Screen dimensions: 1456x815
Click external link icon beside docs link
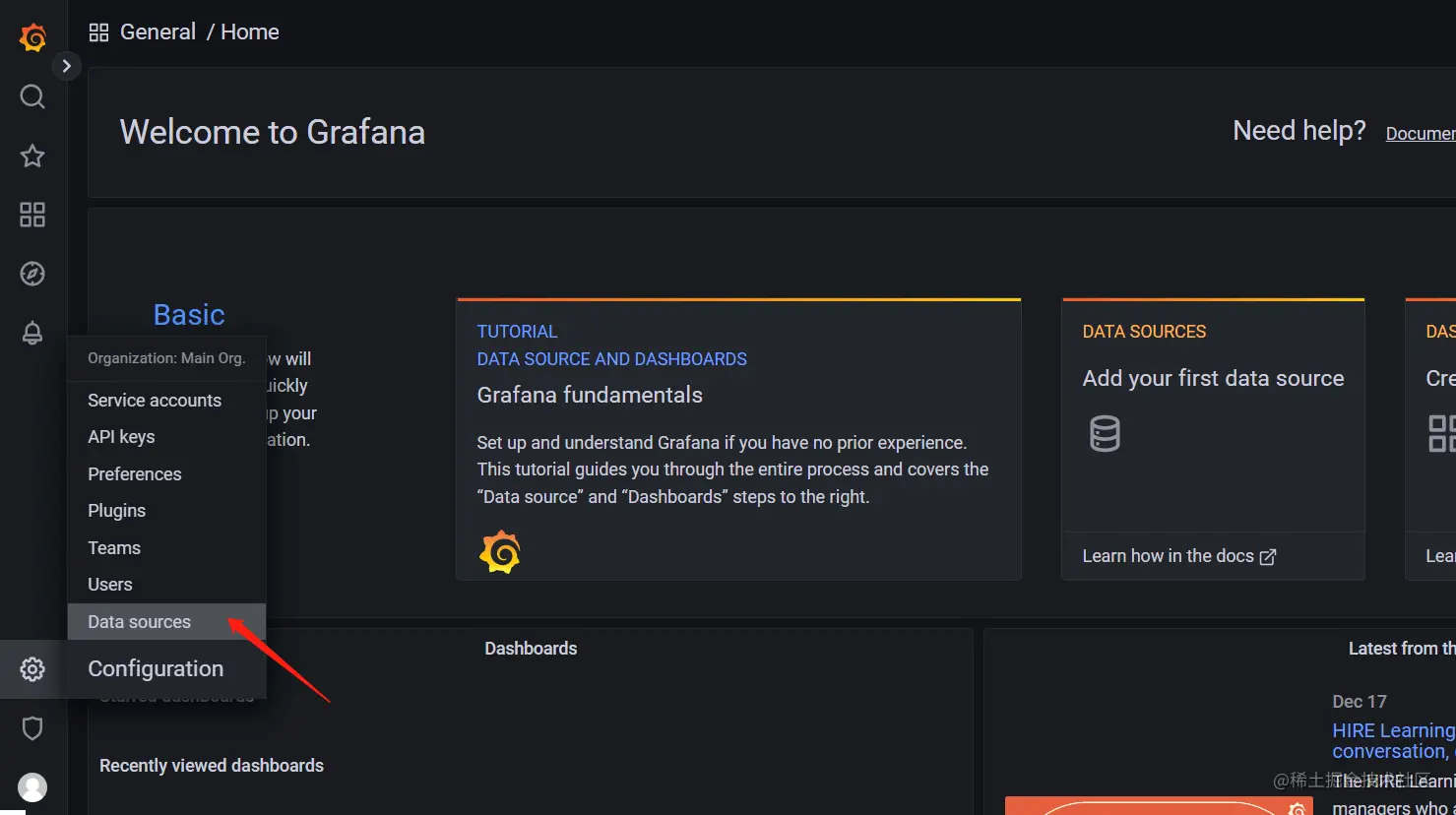(x=1268, y=557)
